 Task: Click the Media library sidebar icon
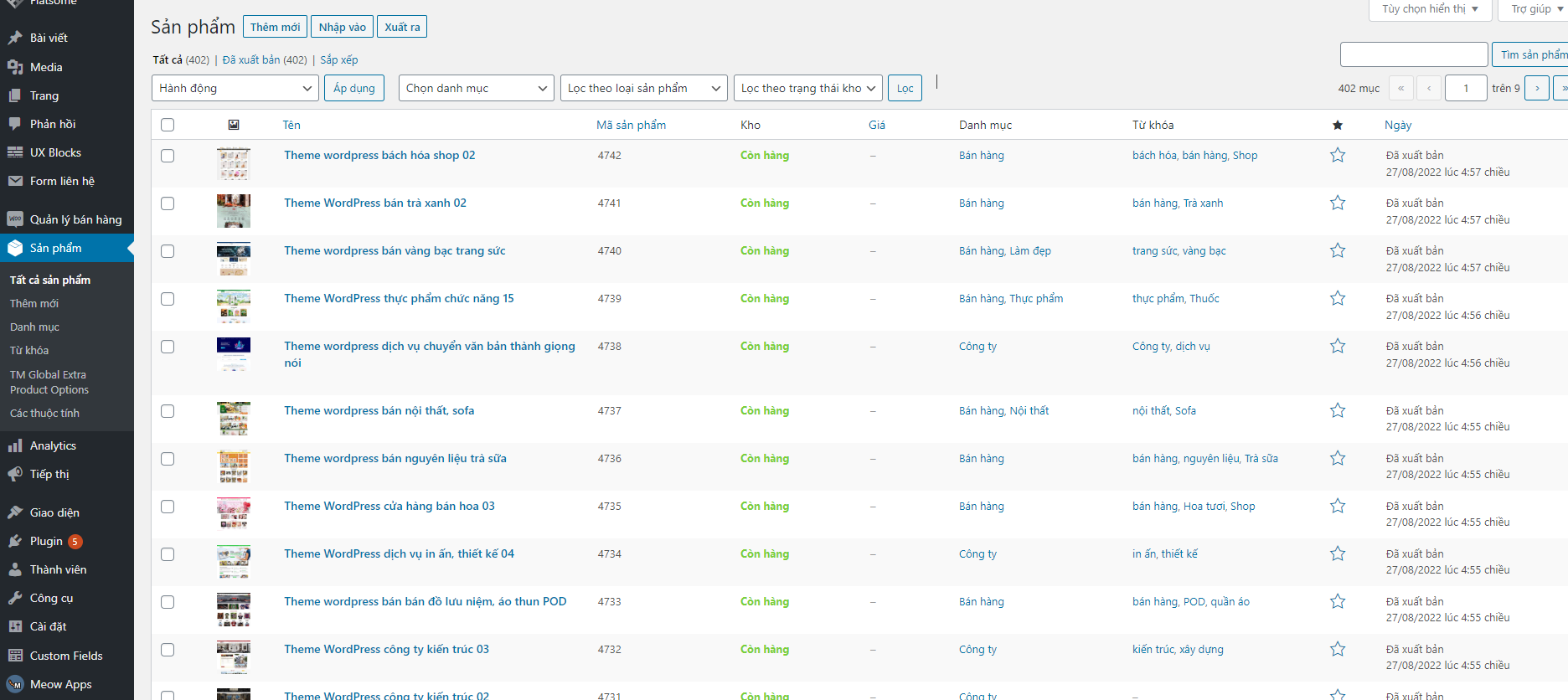tap(15, 67)
